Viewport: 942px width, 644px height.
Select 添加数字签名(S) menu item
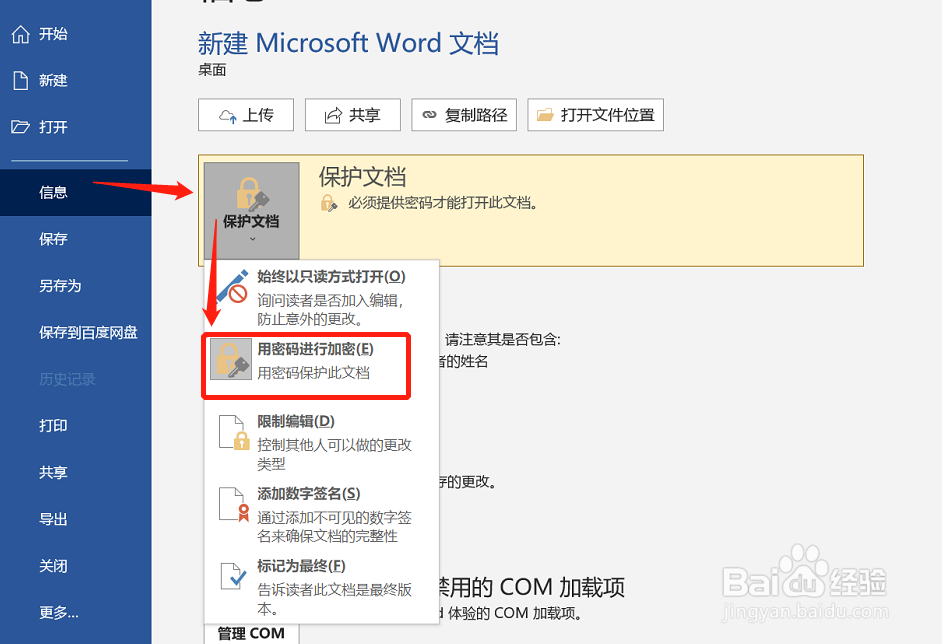click(321, 514)
